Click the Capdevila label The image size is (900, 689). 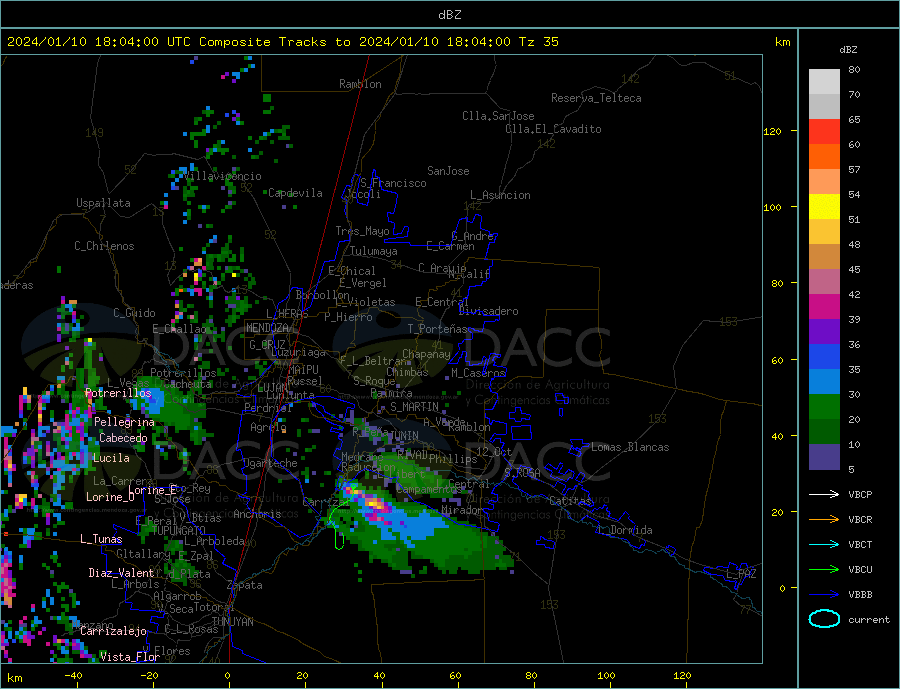click(x=296, y=193)
